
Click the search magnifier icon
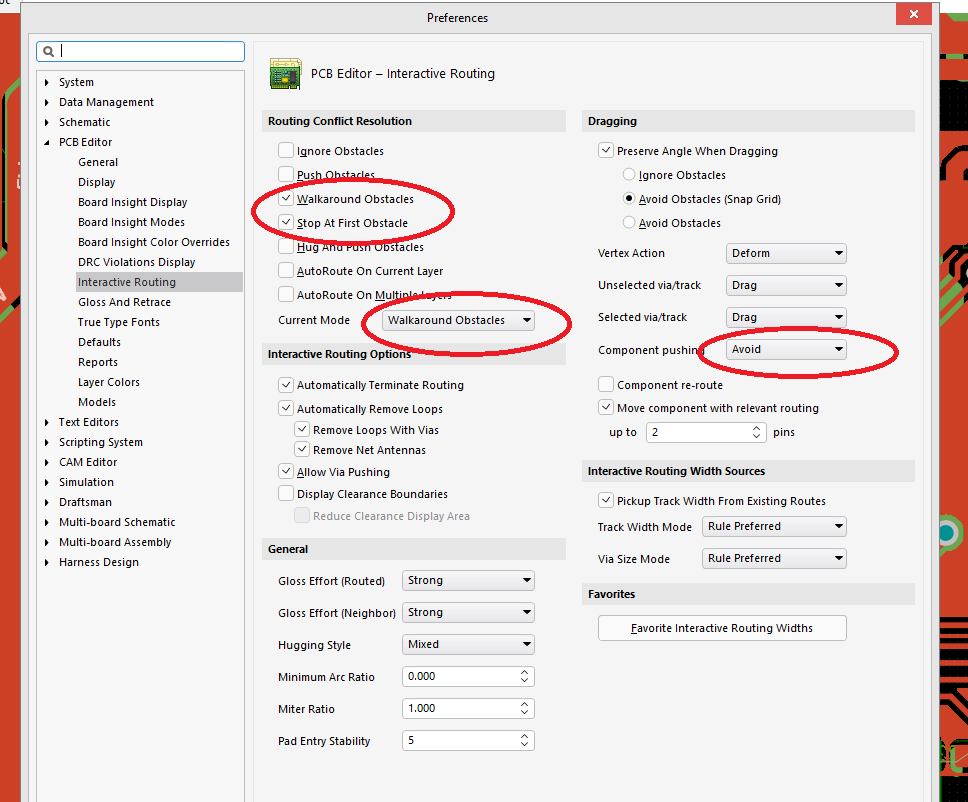point(49,51)
